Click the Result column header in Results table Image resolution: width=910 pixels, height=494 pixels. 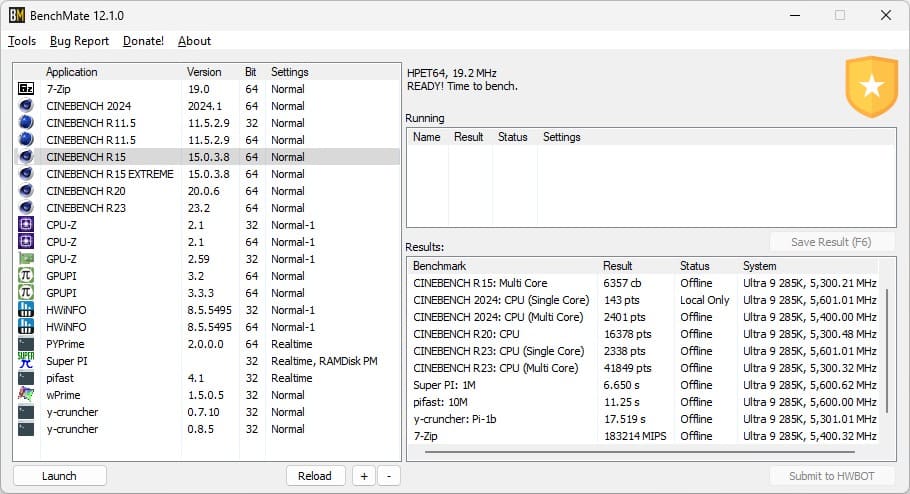coord(618,266)
